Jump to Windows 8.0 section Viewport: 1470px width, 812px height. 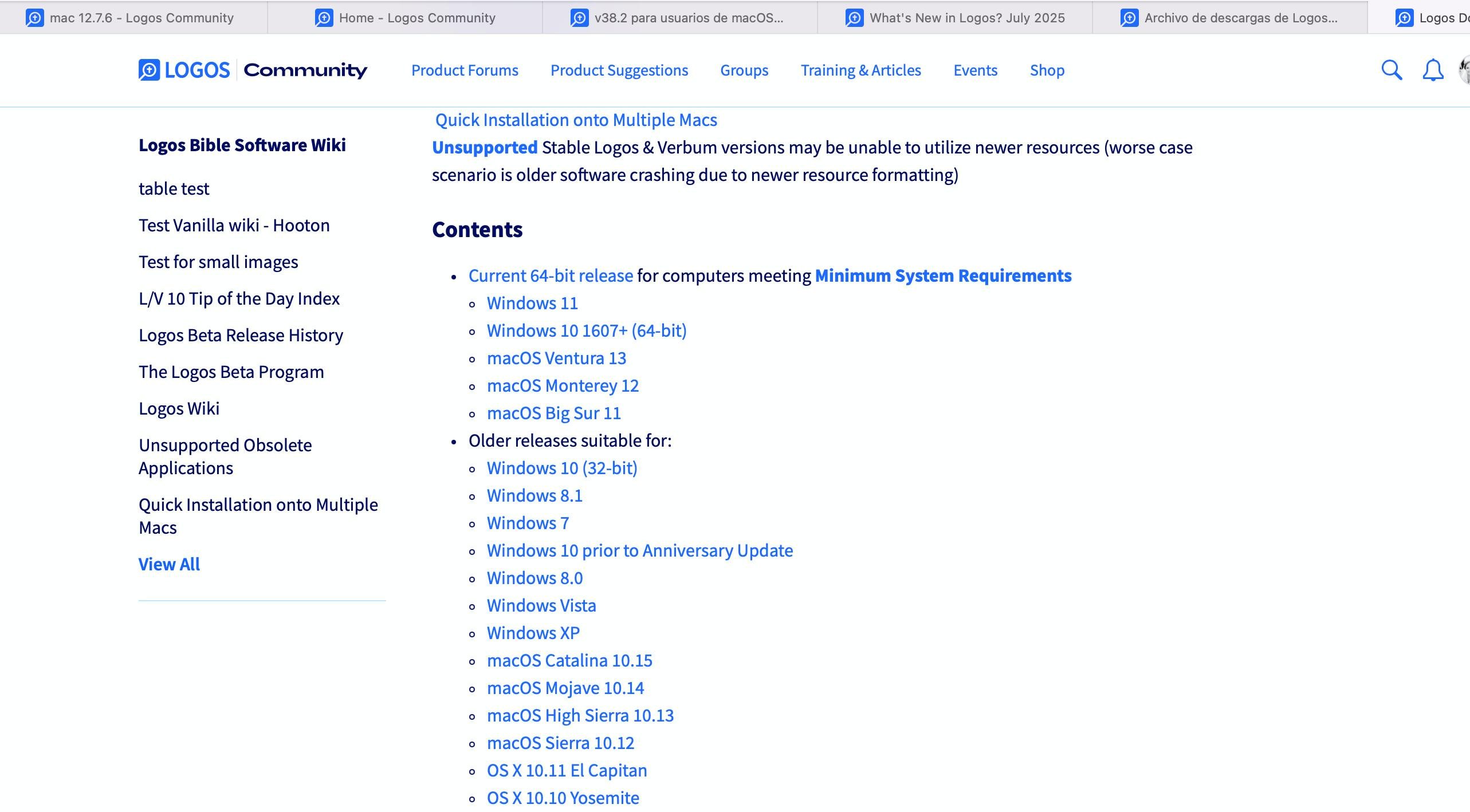[534, 578]
